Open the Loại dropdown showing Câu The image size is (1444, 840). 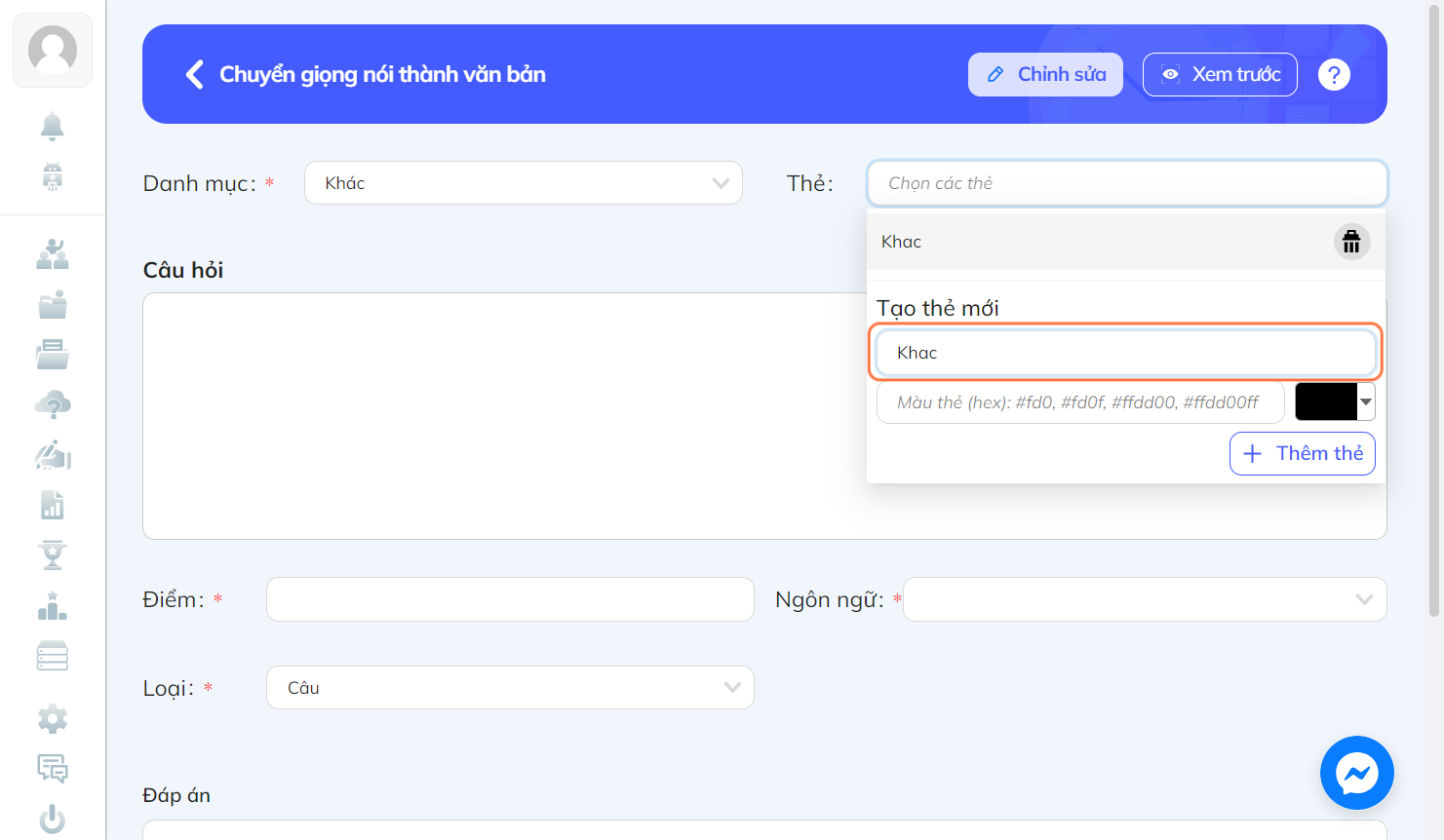point(510,688)
